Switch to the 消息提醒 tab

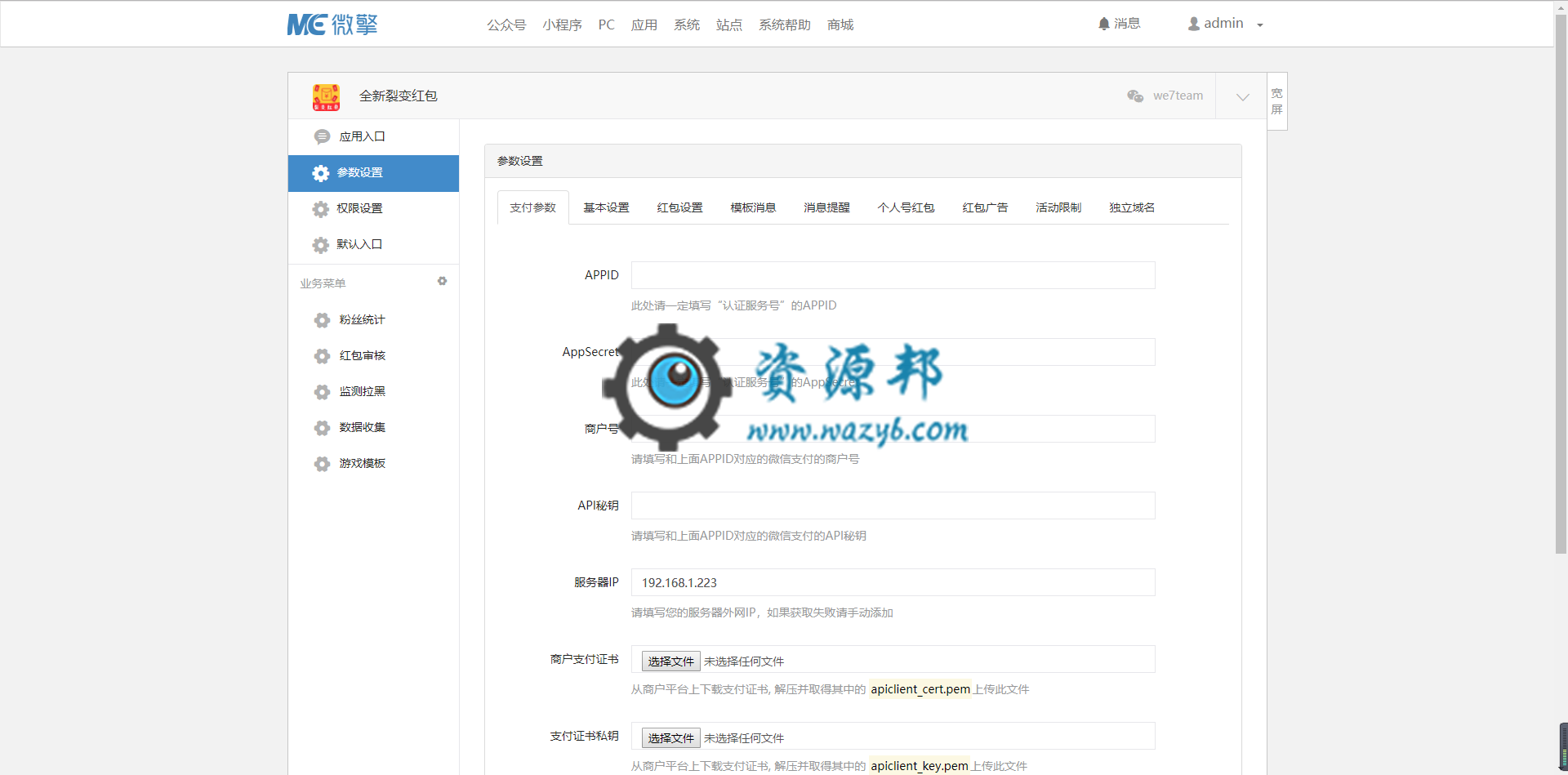click(x=826, y=208)
